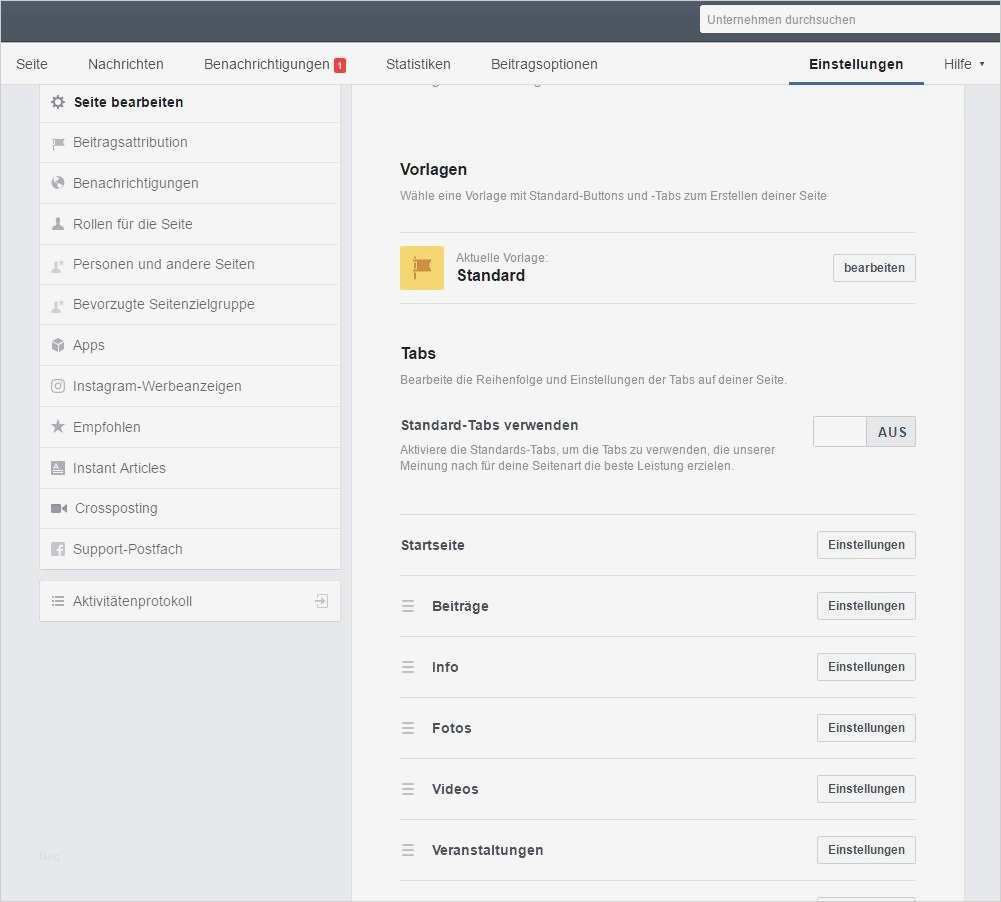Click the Facebook icon beside Support-Postfach
This screenshot has height=902, width=1001.
58,549
